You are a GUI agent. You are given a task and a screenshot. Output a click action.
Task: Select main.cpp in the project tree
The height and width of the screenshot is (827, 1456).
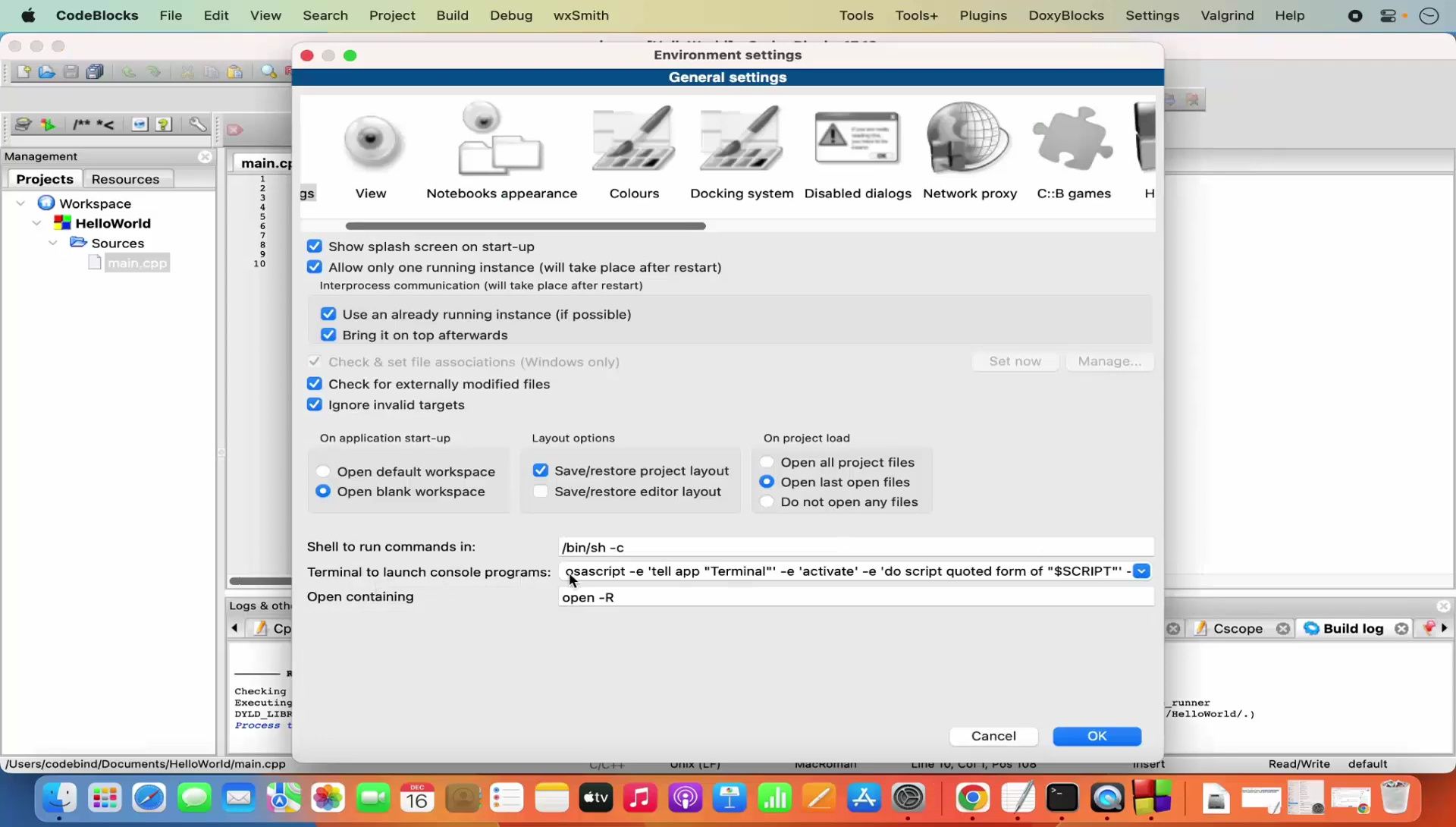[x=136, y=263]
